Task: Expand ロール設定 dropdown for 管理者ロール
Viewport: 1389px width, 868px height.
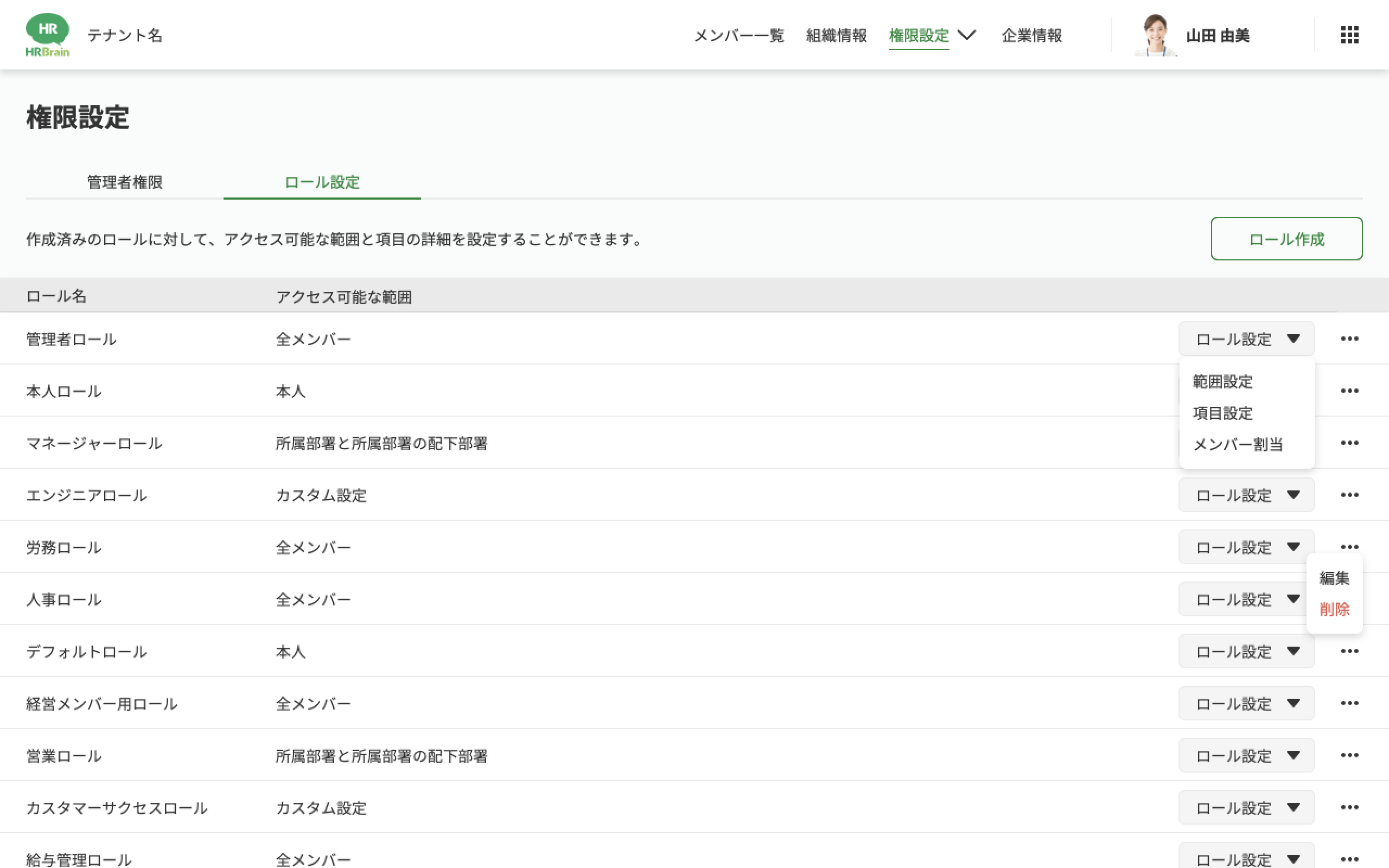Action: [x=1246, y=339]
